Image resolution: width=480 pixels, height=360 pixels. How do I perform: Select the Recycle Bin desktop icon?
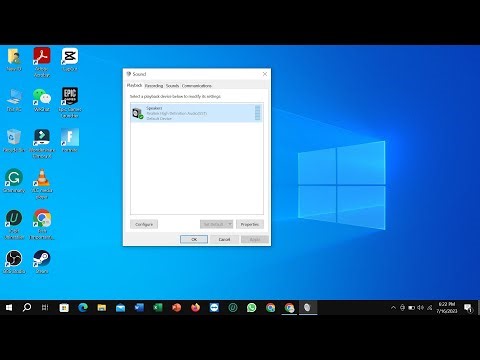pos(14,140)
